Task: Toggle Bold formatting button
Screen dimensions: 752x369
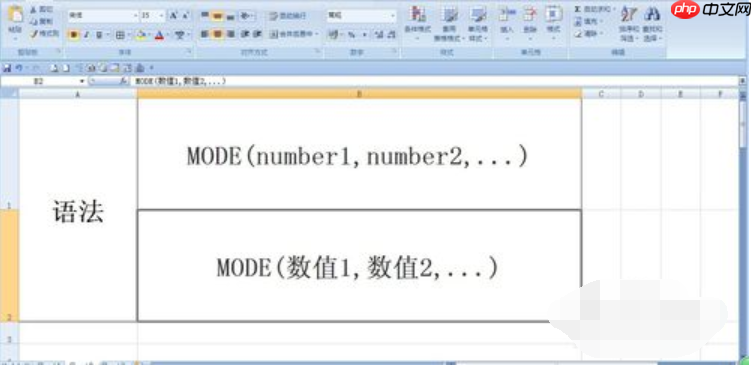Action: coord(74,35)
